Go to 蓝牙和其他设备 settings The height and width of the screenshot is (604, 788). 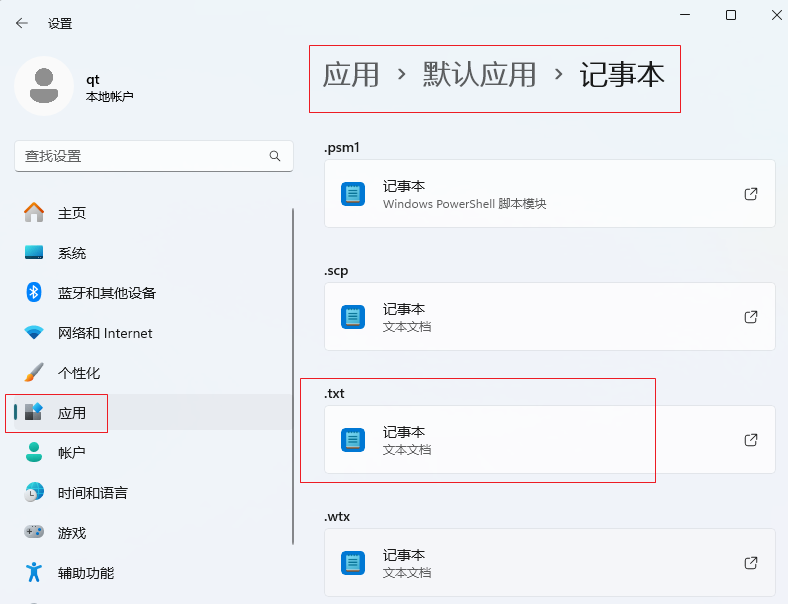(x=153, y=292)
